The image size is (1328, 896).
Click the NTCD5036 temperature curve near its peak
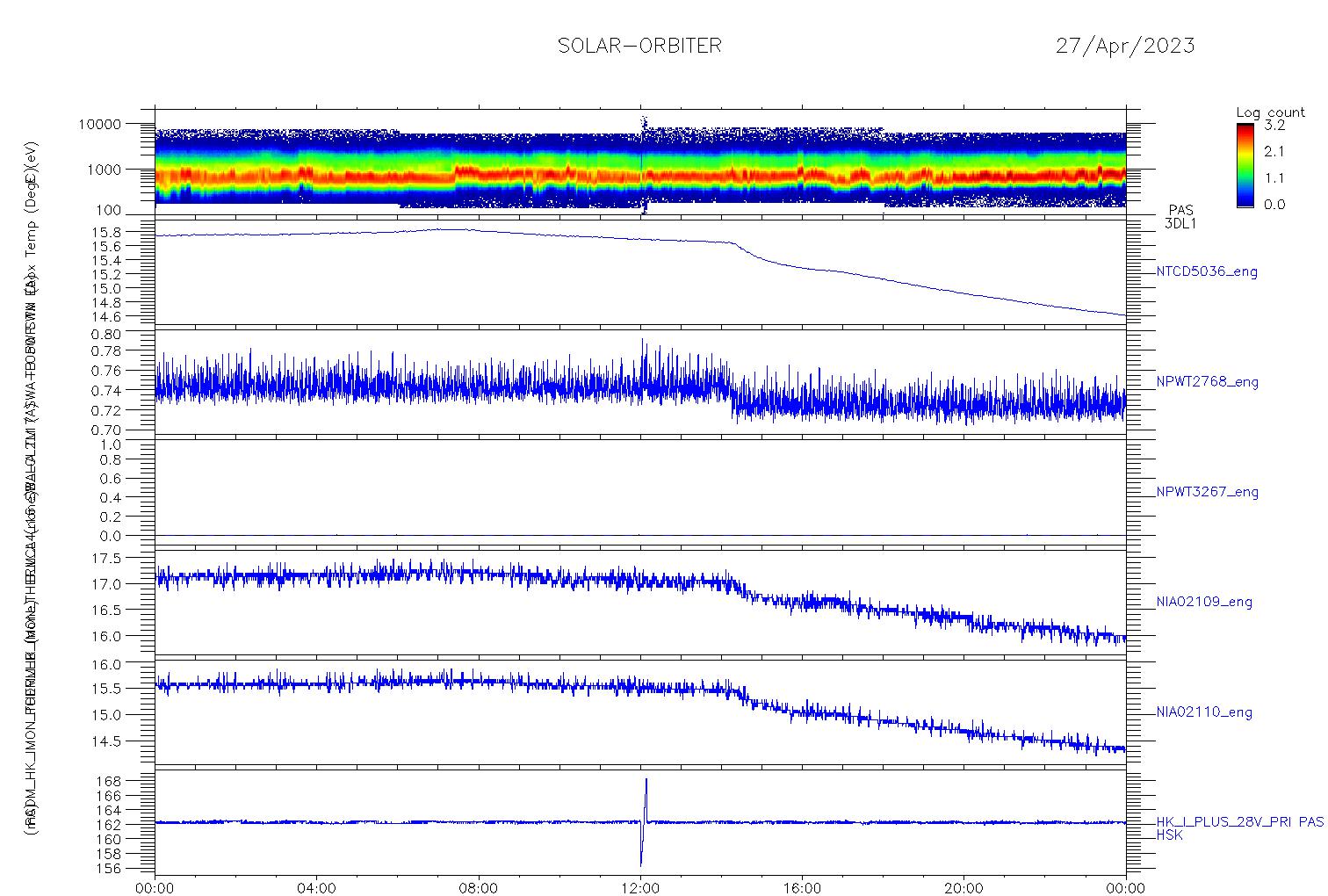click(x=448, y=229)
